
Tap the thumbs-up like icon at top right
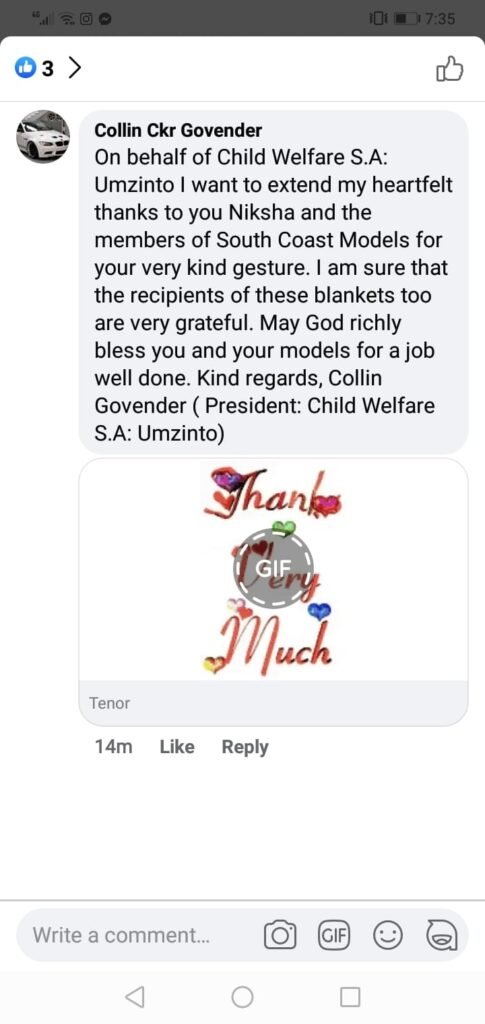[x=449, y=67]
